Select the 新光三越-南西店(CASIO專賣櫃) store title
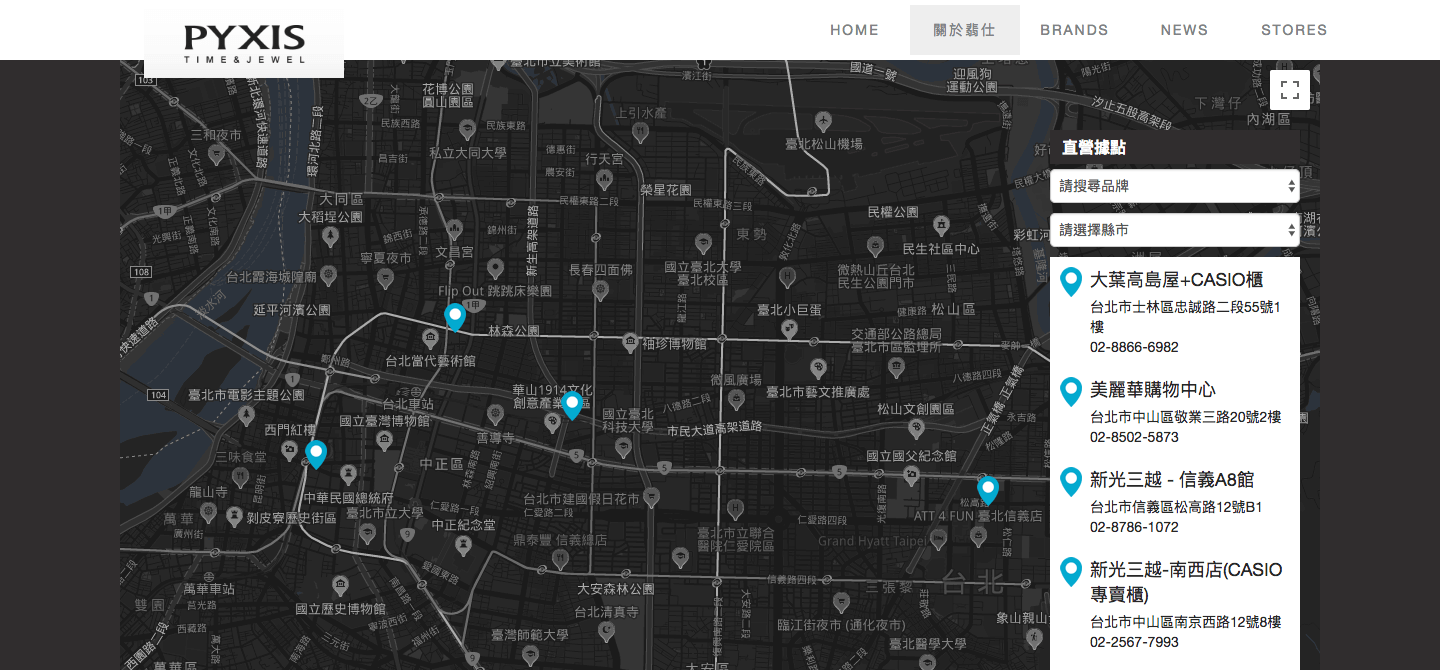 click(x=1186, y=582)
